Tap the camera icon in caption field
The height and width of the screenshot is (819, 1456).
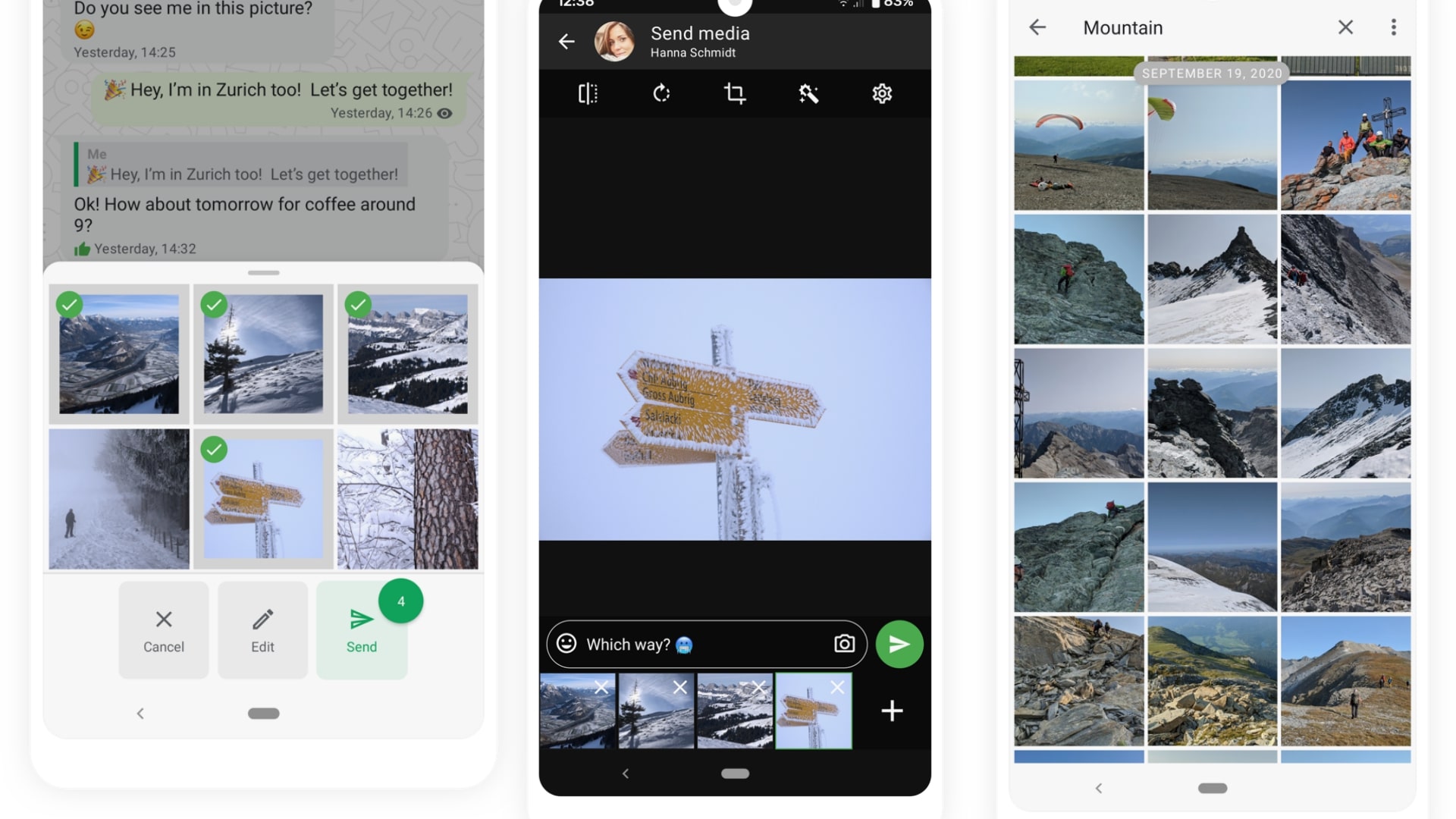pos(844,644)
